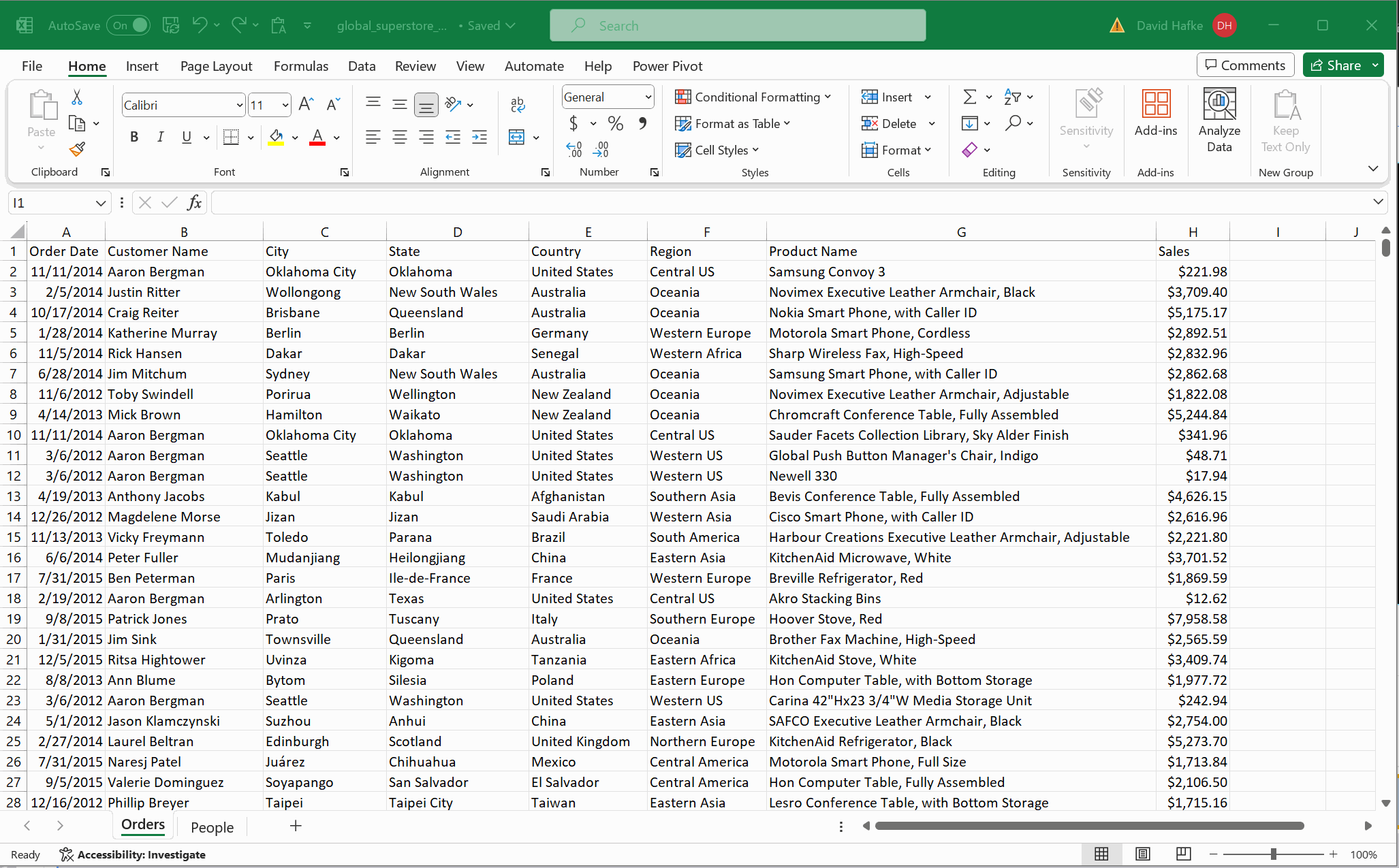
Task: Click Decrease Font Size icon
Action: click(x=333, y=104)
